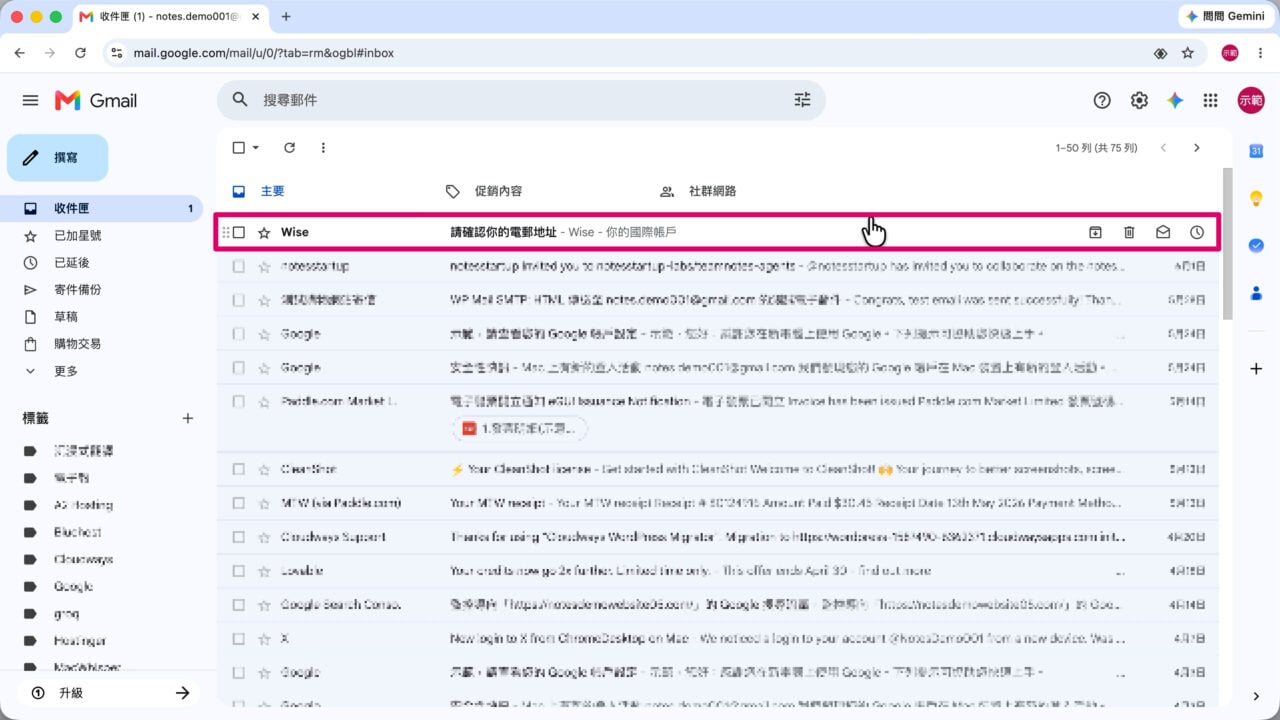This screenshot has height=720, width=1280.
Task: Open Gmail settings gear
Action: point(1139,100)
